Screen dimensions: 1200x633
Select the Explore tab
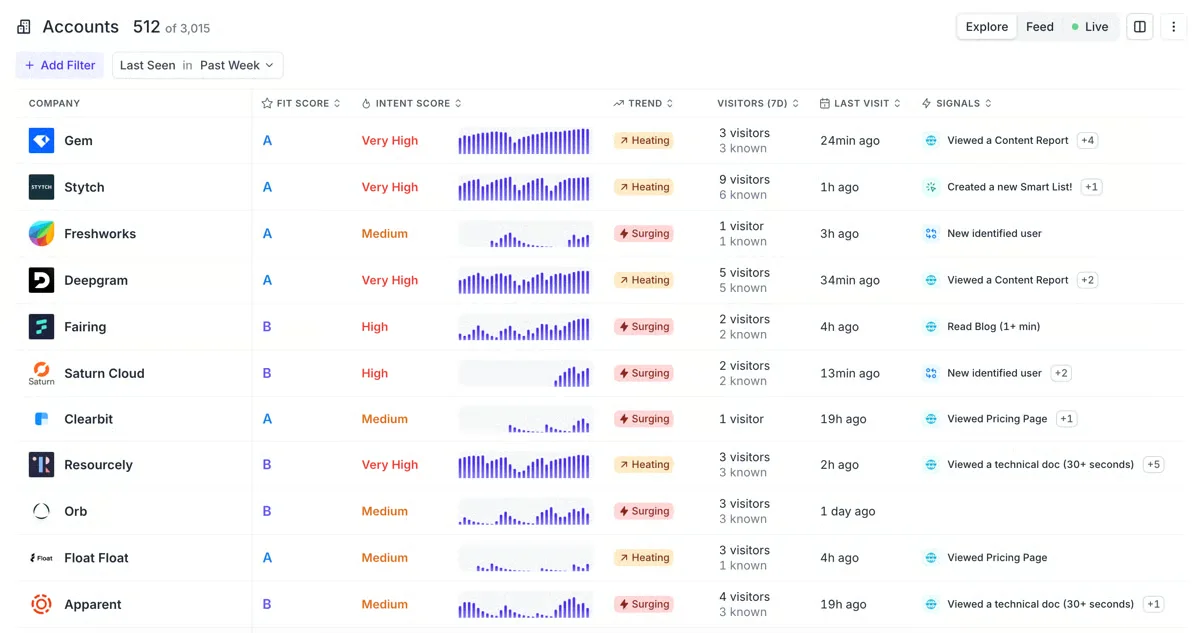point(986,27)
